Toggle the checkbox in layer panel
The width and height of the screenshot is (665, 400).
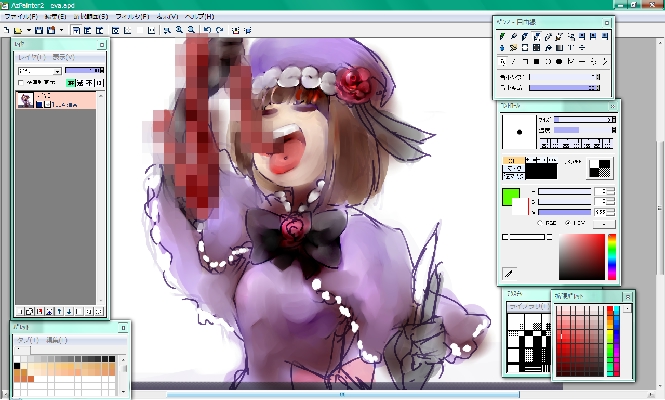tap(21, 83)
